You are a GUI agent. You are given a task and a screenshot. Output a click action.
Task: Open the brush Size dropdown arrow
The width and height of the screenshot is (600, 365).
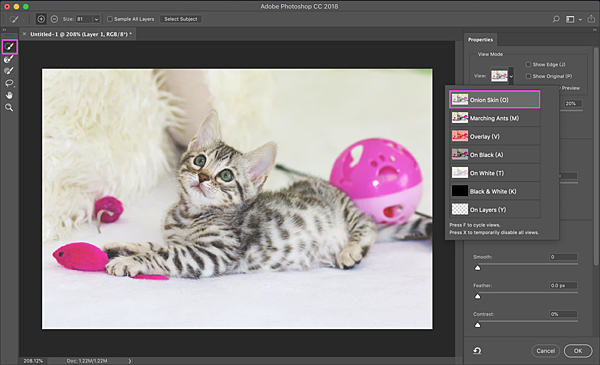[x=96, y=19]
